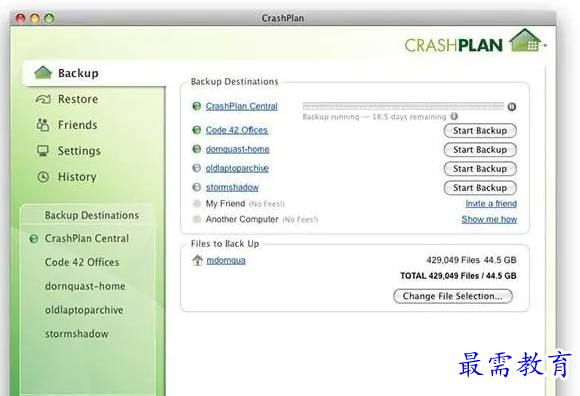Click the grey dot beside Another Computer
The image size is (580, 396).
pyautogui.click(x=197, y=219)
